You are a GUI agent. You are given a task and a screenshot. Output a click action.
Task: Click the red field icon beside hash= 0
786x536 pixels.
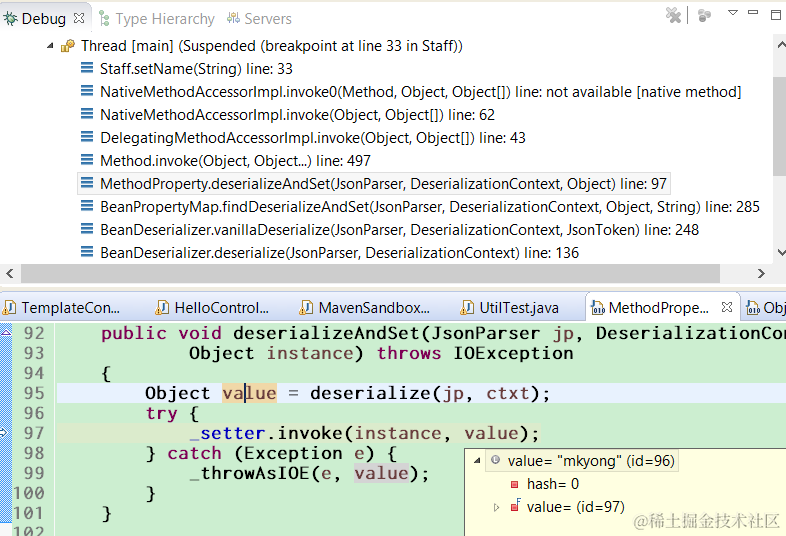point(514,484)
